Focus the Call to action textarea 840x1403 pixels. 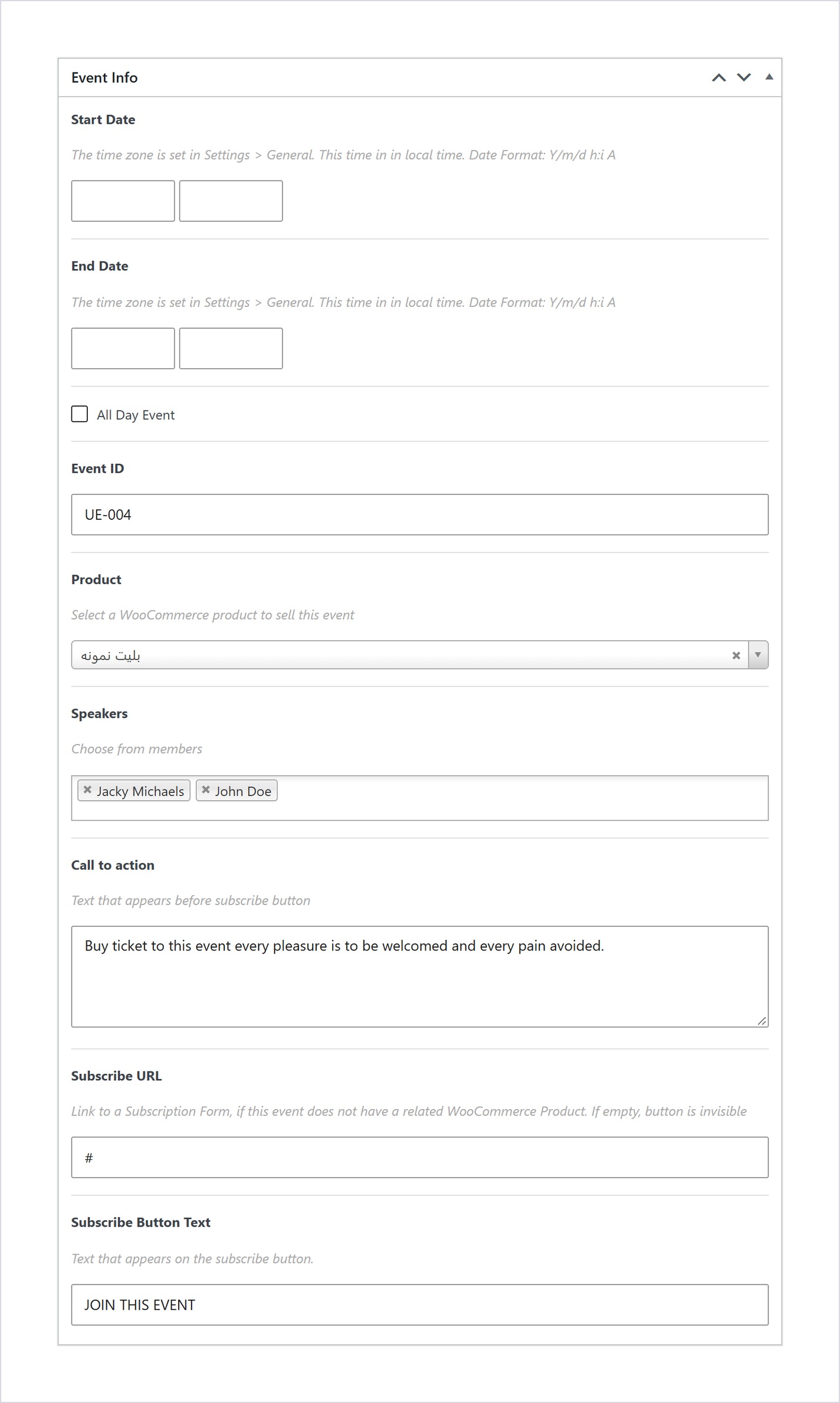[x=419, y=976]
